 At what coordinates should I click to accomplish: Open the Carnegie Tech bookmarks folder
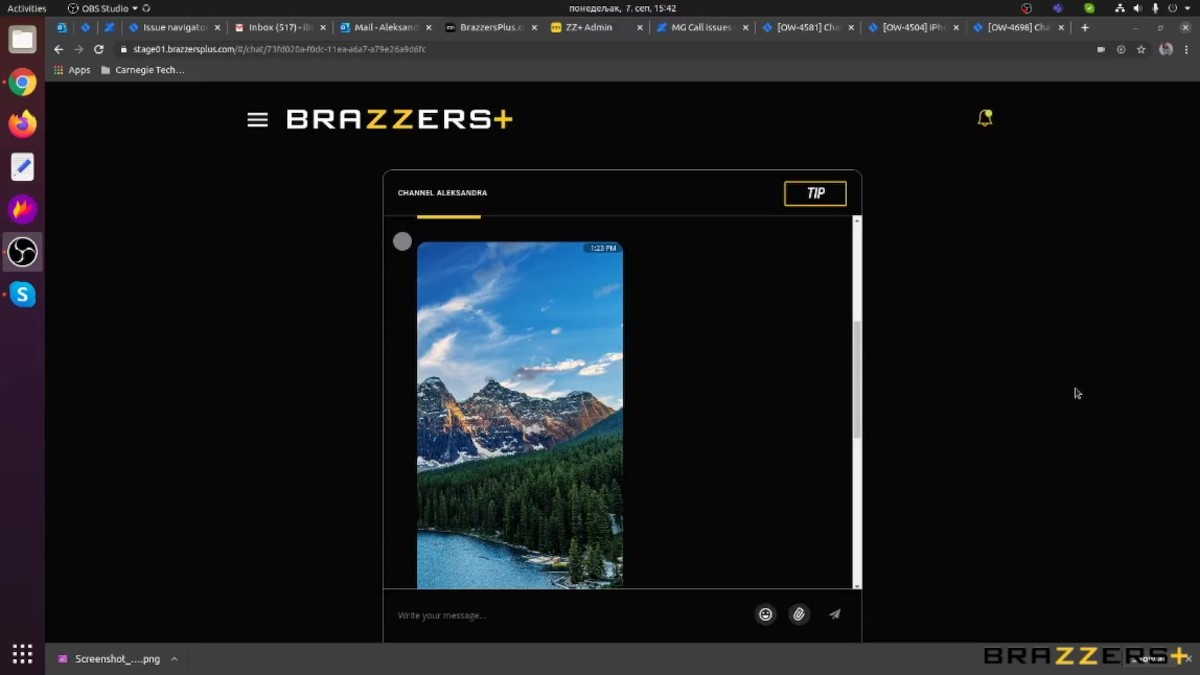point(142,70)
